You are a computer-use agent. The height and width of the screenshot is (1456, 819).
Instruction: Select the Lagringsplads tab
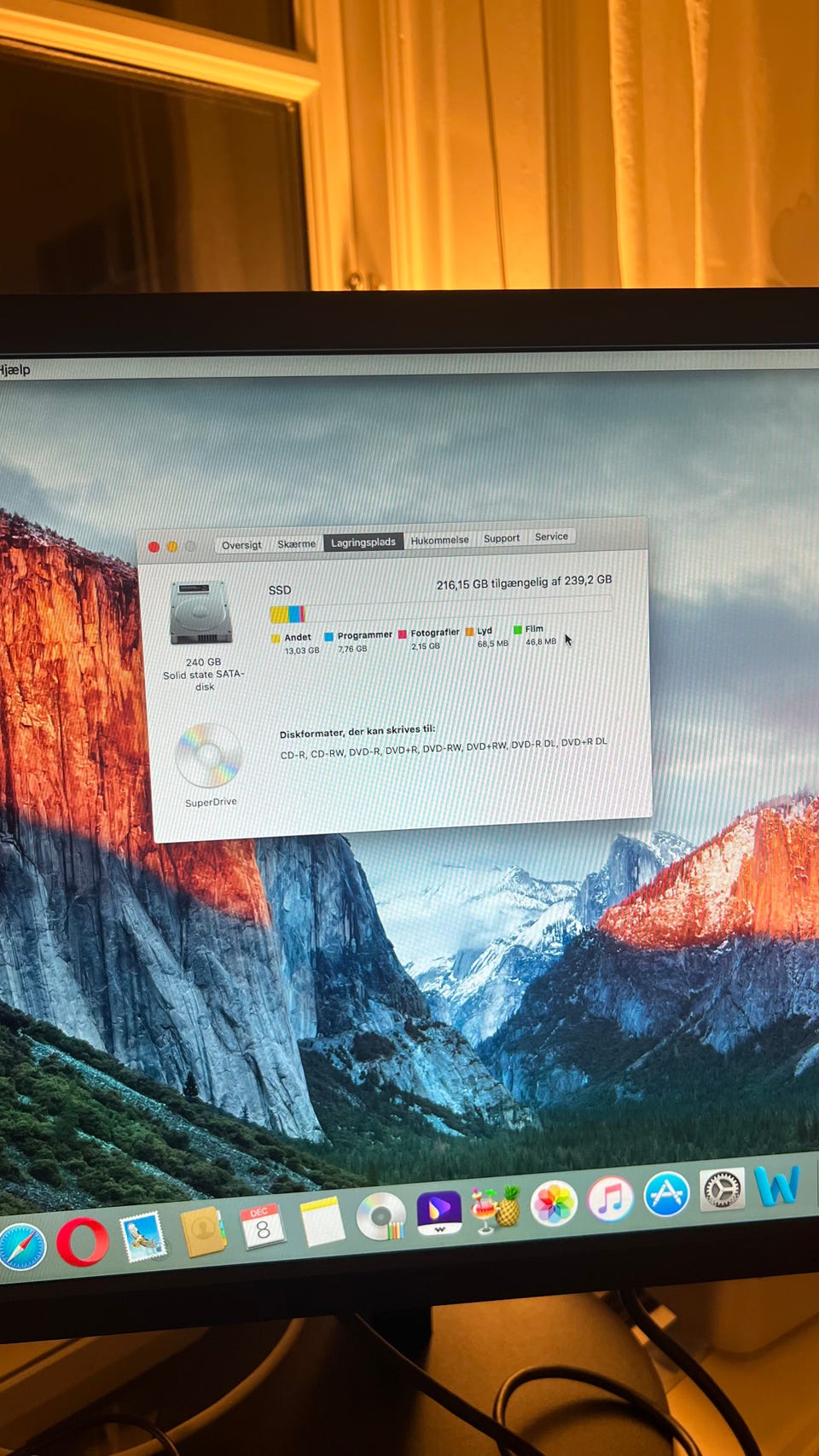tap(363, 542)
